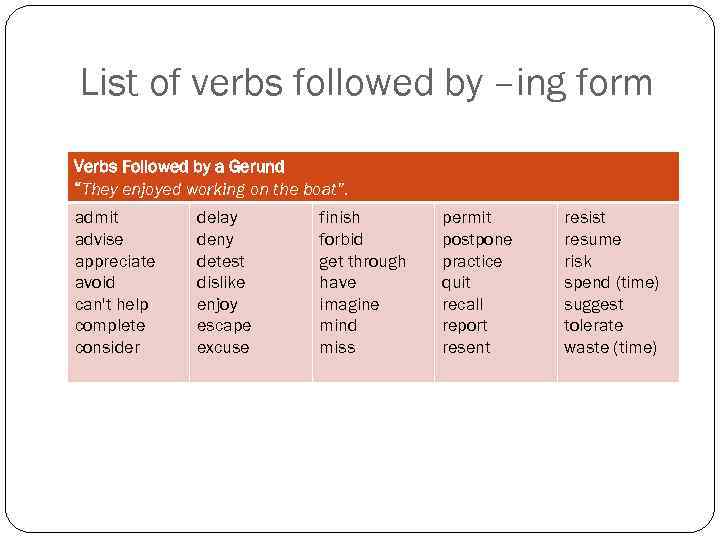This screenshot has width=720, height=540.
Task: Click on 'can't help' in the table
Action: [x=111, y=304]
